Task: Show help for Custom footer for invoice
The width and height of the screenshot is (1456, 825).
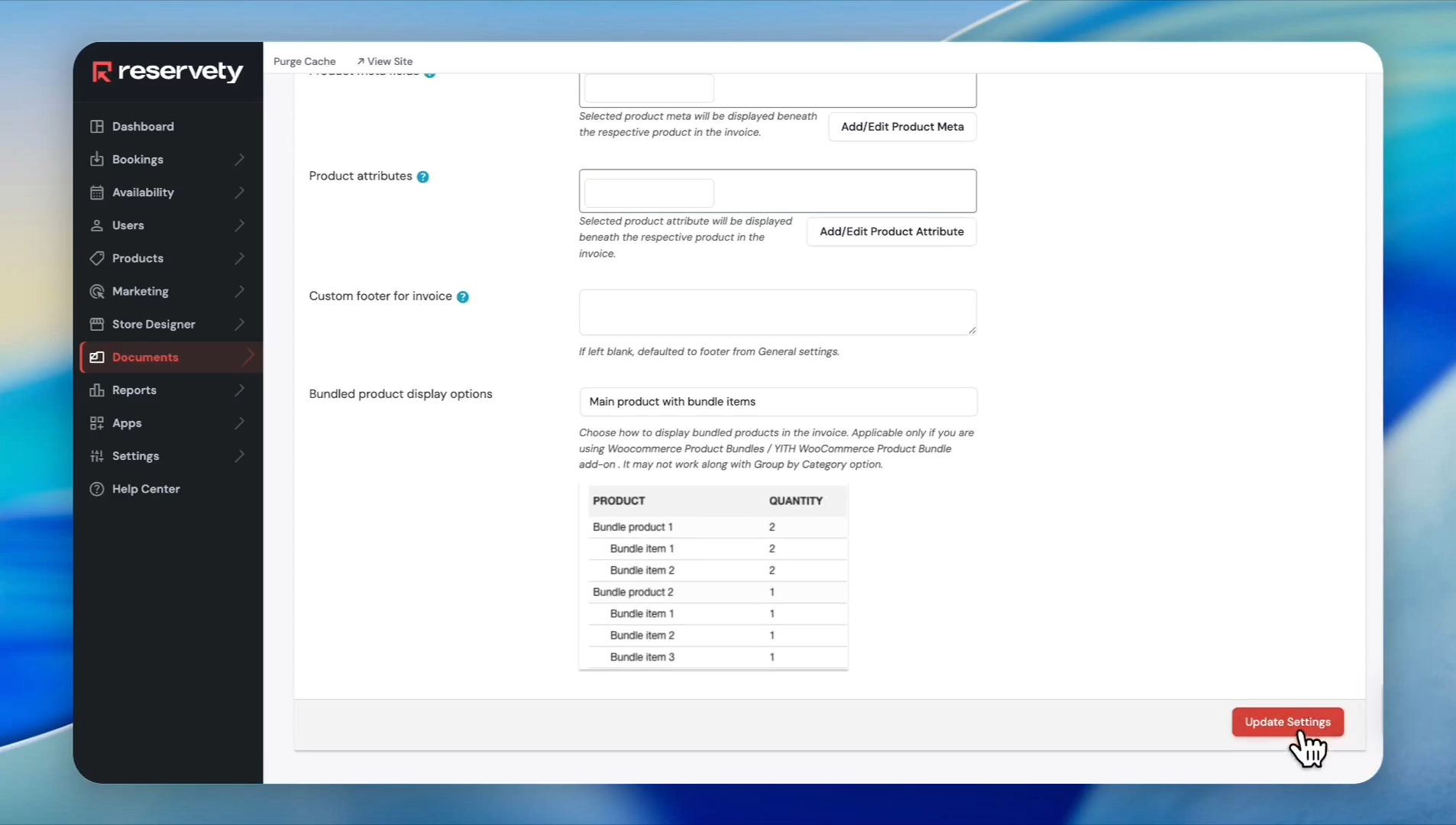Action: (463, 297)
